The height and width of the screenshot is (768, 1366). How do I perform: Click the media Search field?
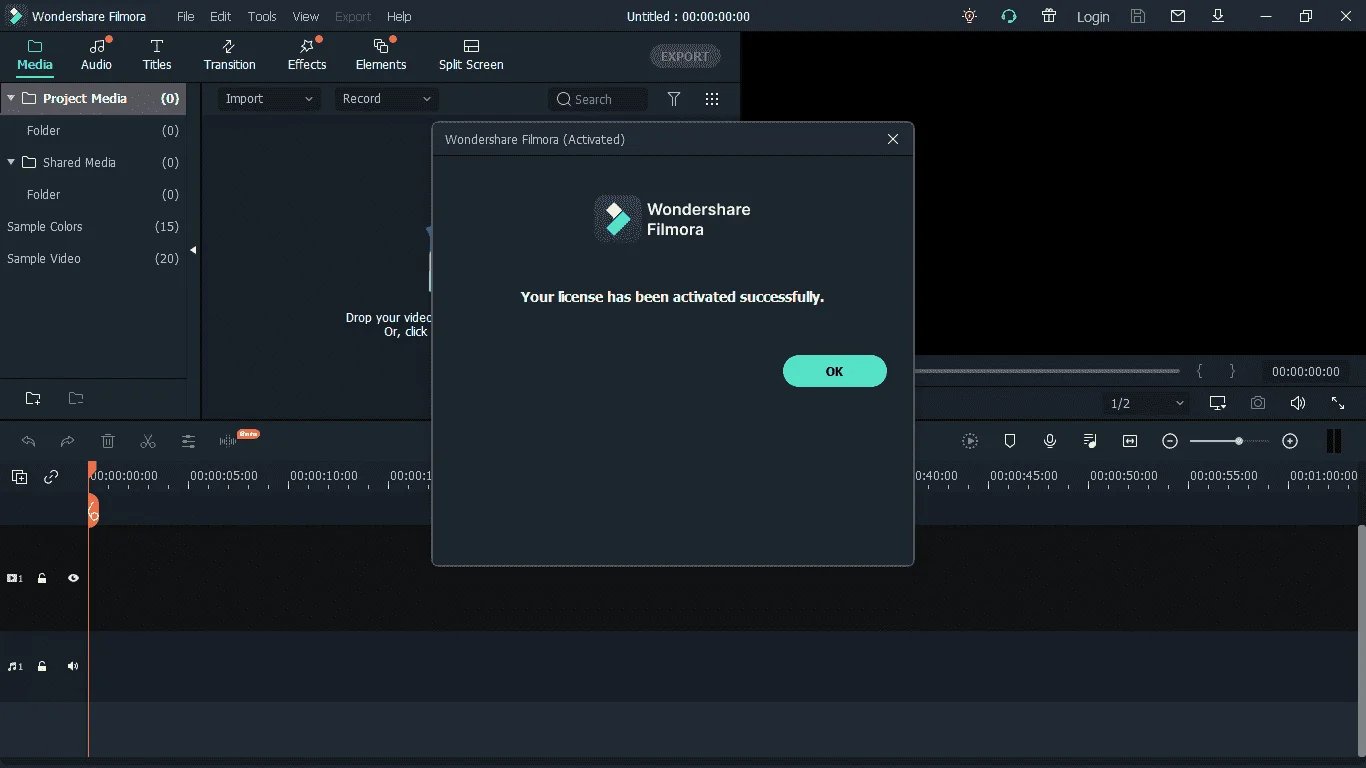(598, 99)
